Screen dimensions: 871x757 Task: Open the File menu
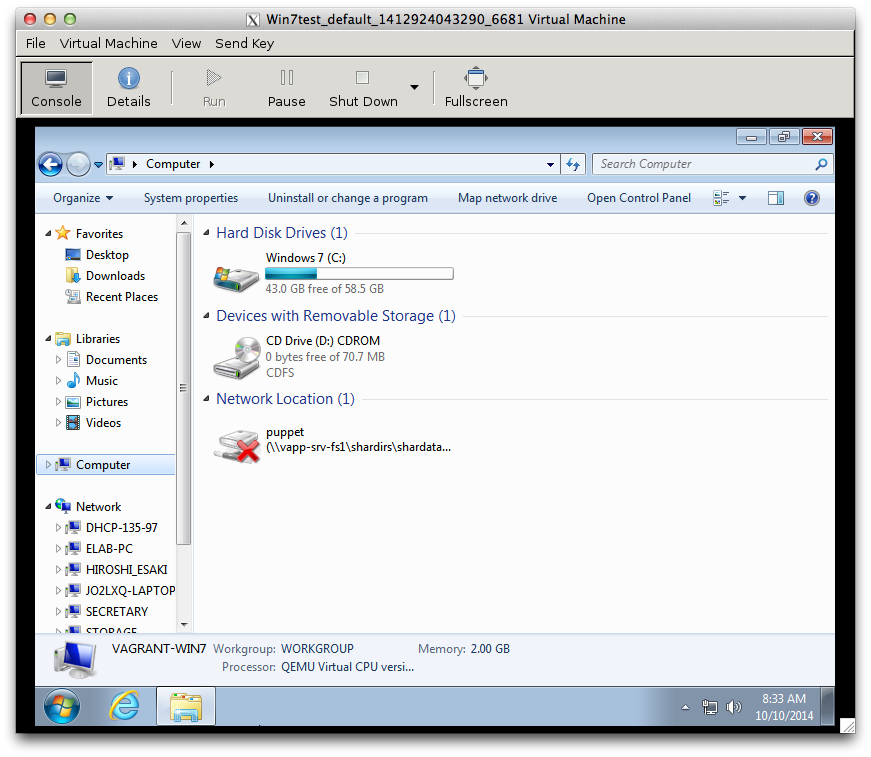[36, 43]
